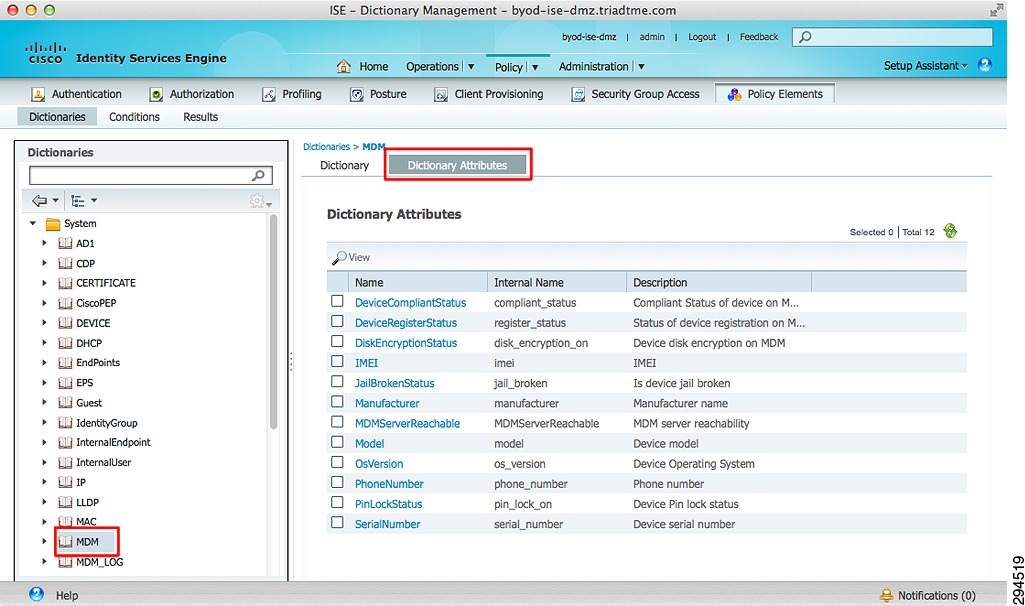Open the PinLockStatus attribute link

[x=388, y=504]
